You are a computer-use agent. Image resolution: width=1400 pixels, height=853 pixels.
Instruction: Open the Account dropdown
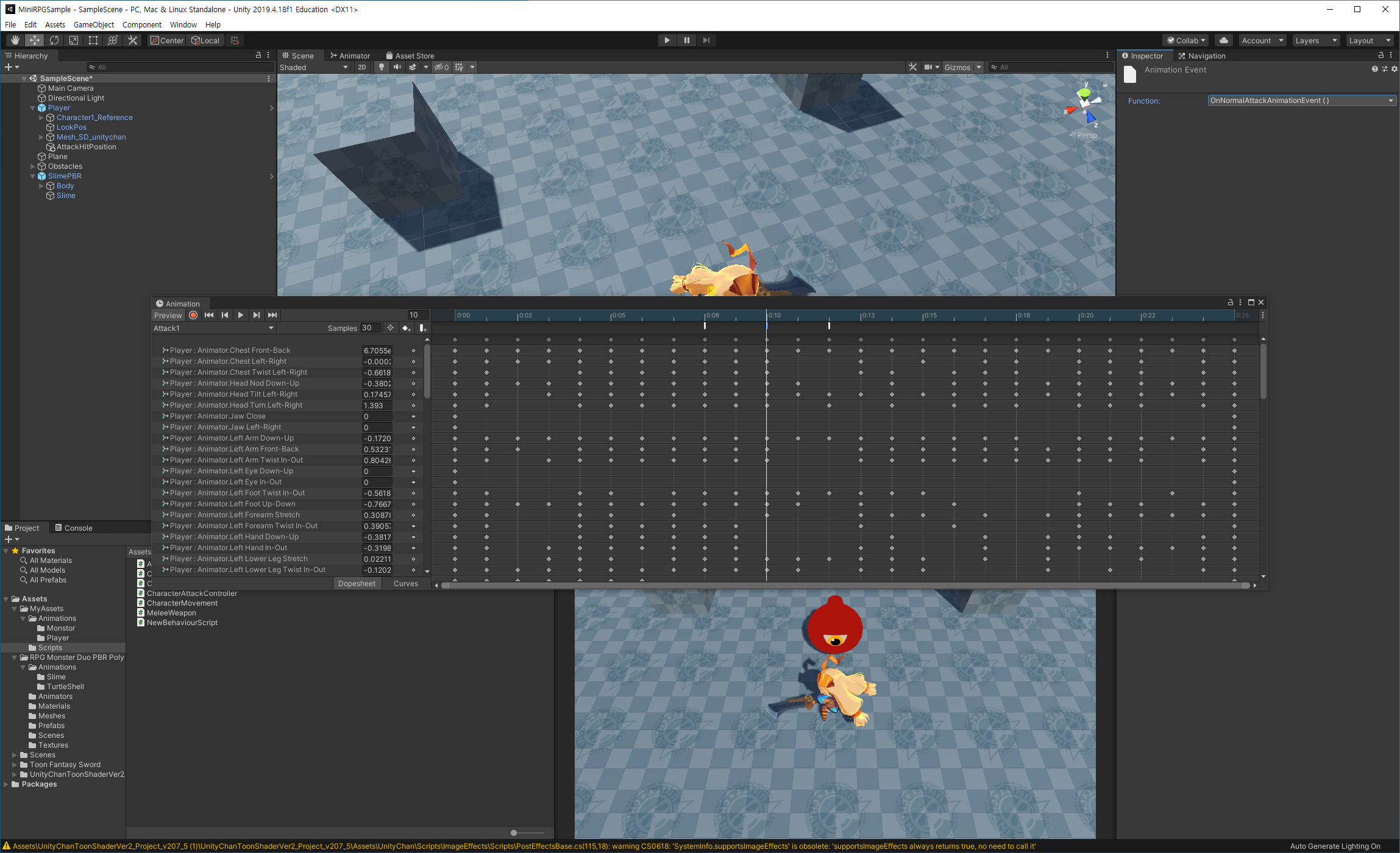coord(1262,40)
